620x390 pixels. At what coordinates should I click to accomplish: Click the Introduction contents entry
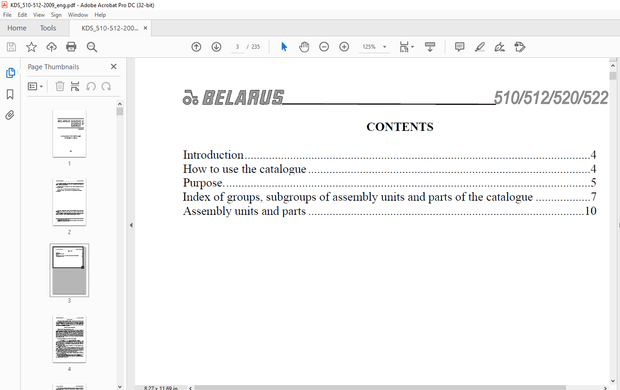tap(389, 155)
